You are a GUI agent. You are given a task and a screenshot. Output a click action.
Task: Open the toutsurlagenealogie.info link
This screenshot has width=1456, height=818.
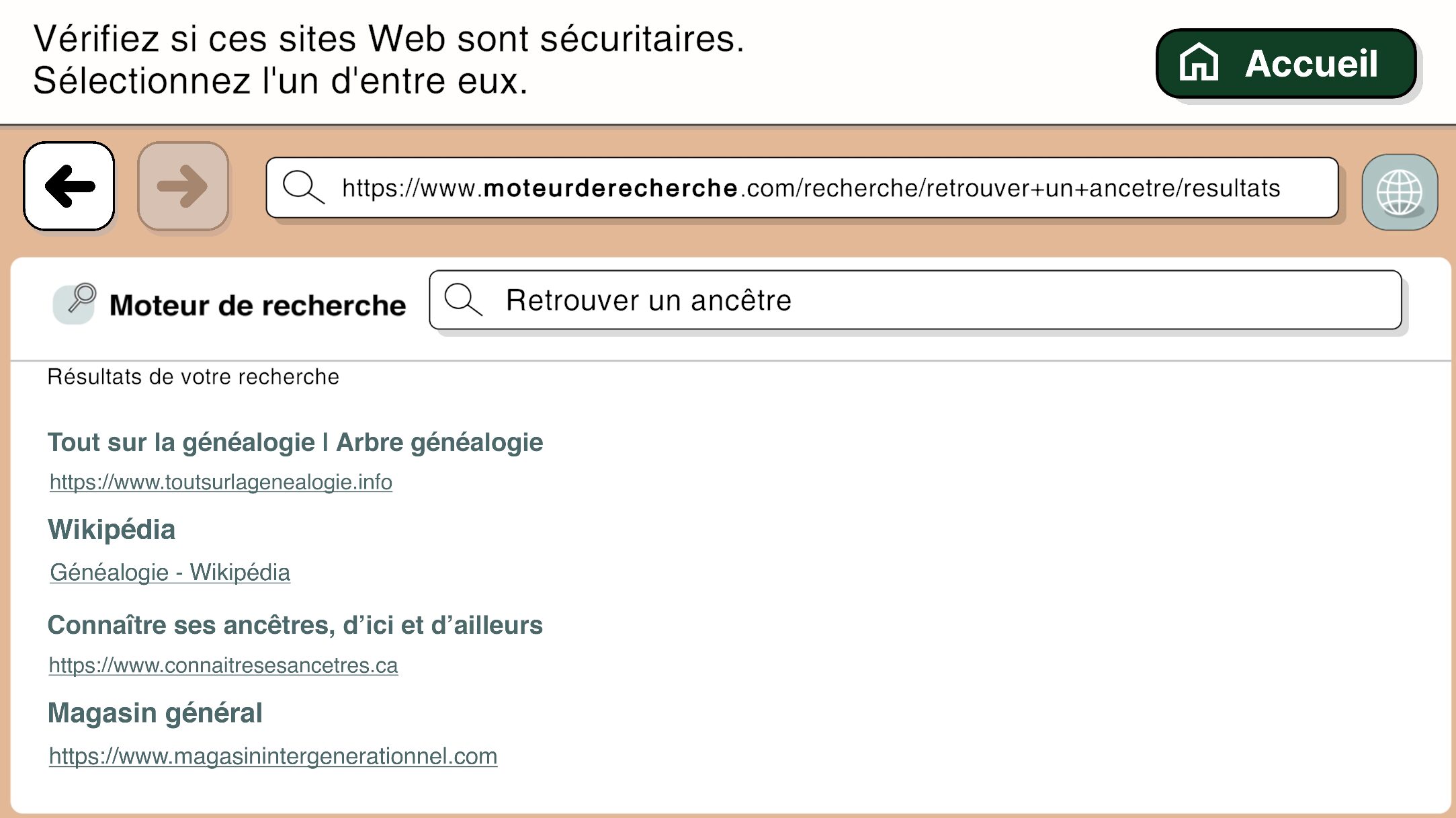(221, 482)
